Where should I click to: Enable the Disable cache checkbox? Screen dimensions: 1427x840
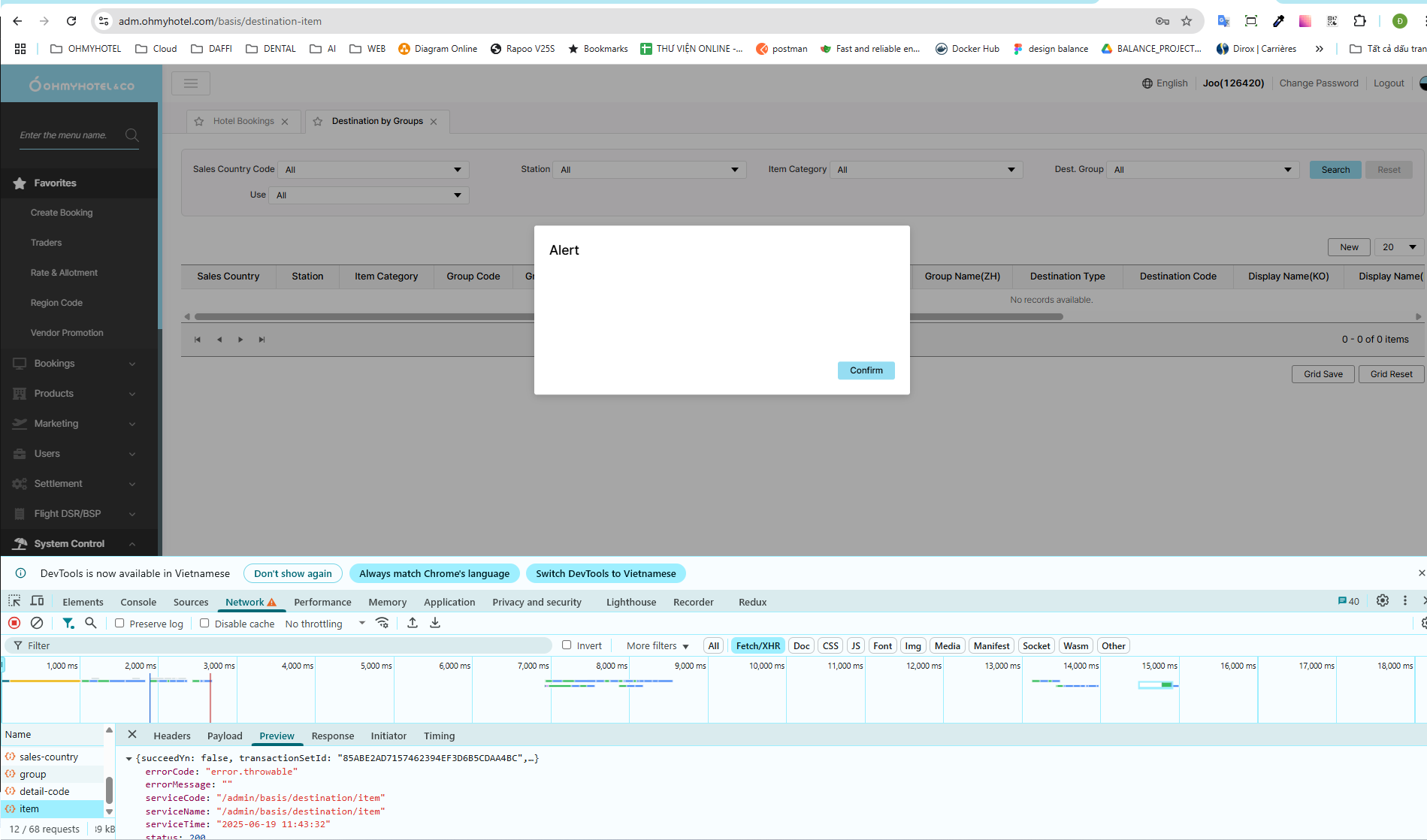click(204, 623)
